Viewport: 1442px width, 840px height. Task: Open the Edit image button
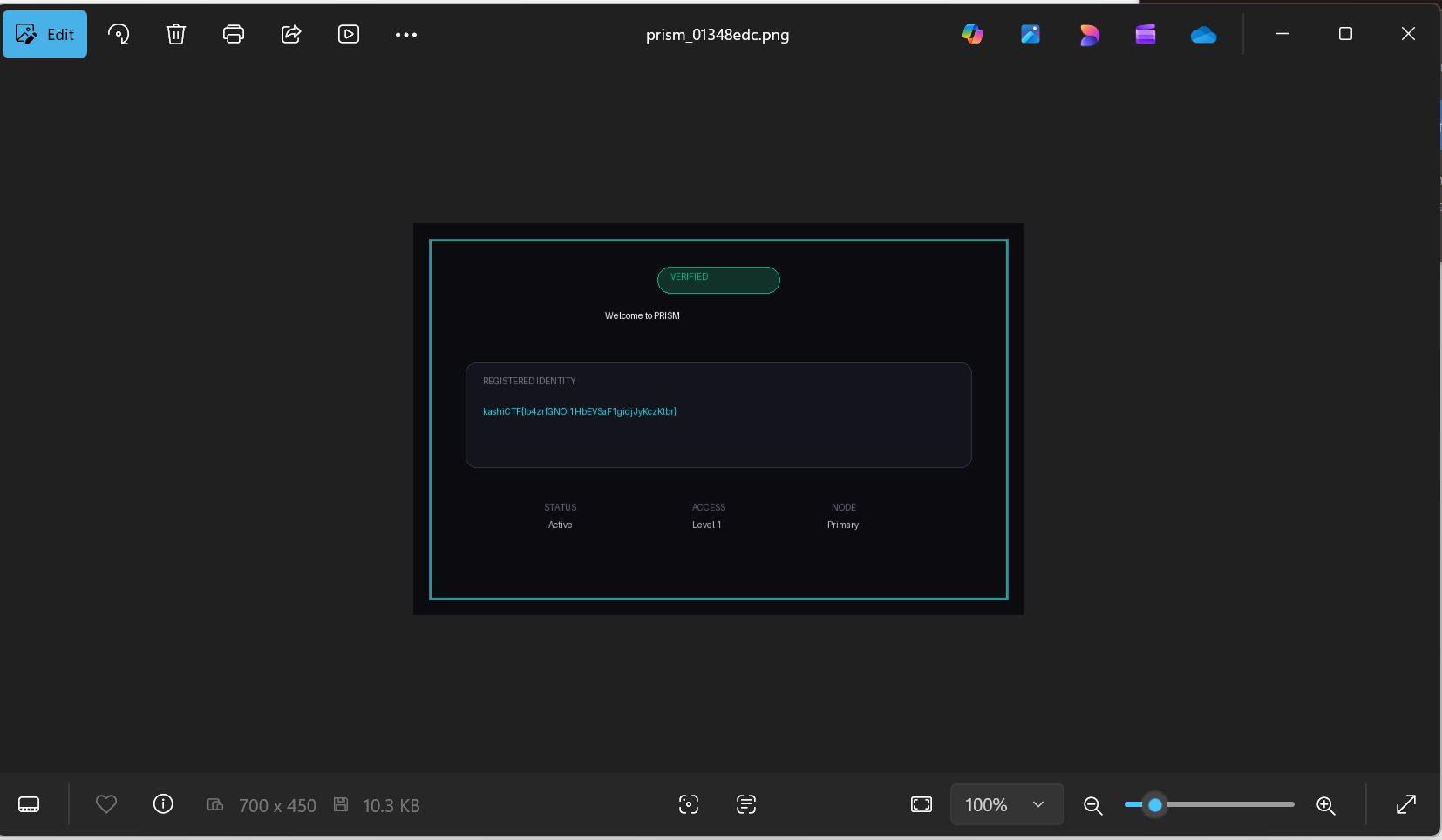44,34
